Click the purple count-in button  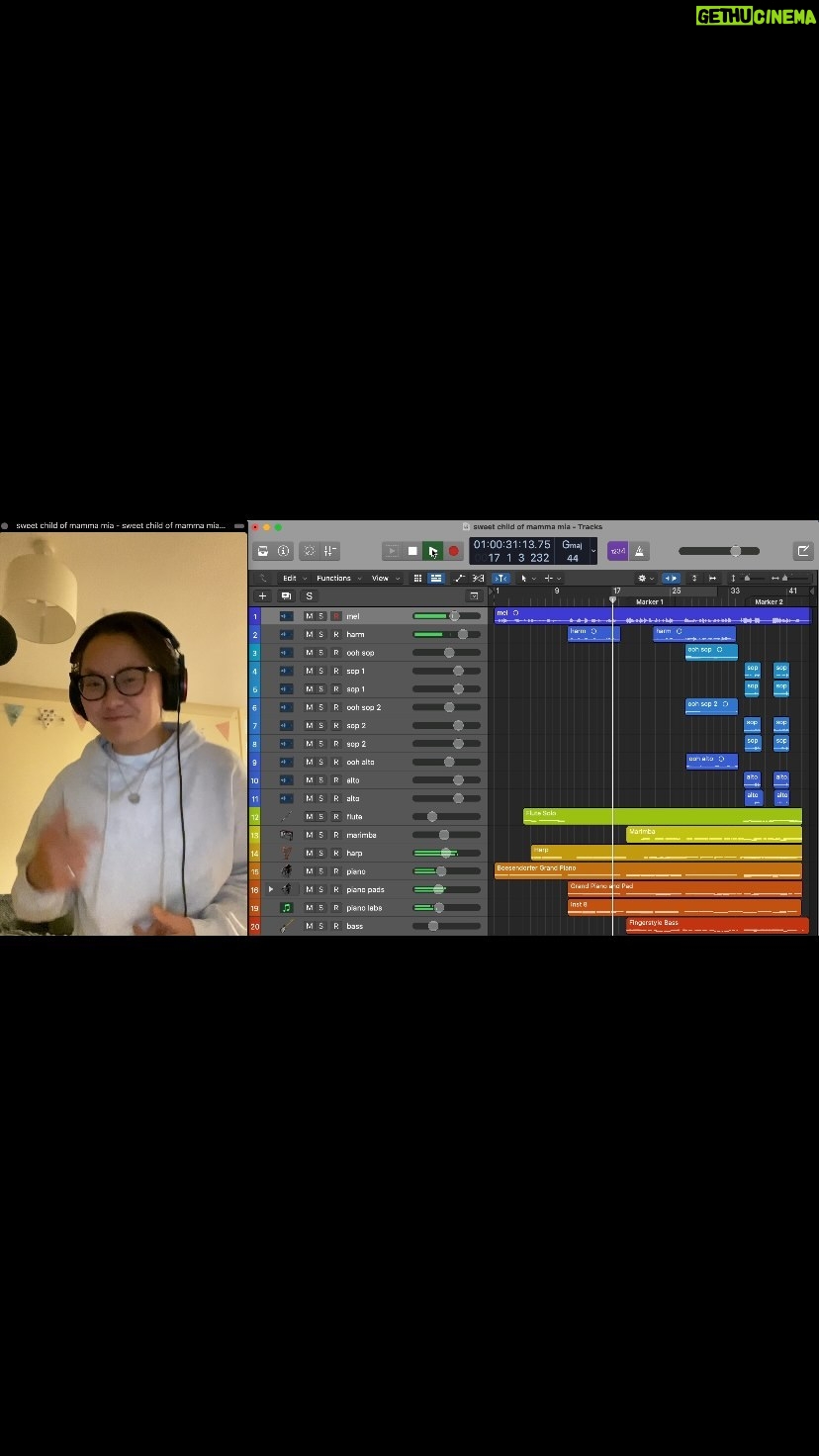click(x=617, y=551)
